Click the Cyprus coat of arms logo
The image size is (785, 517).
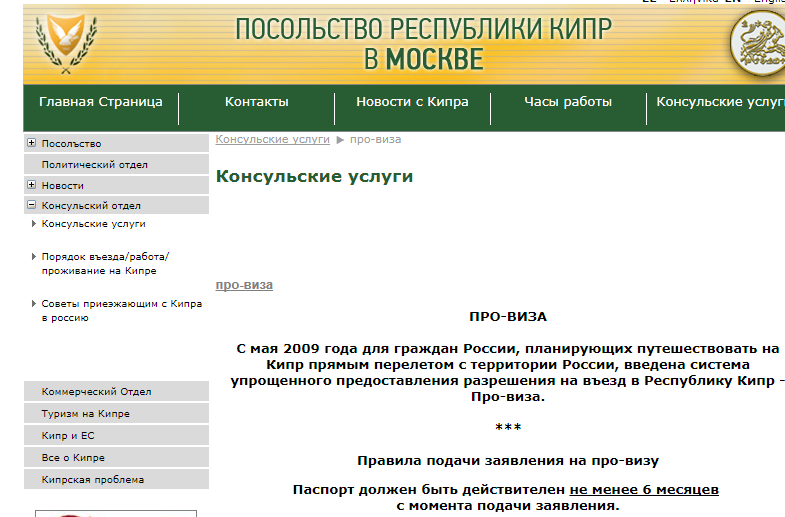point(67,44)
